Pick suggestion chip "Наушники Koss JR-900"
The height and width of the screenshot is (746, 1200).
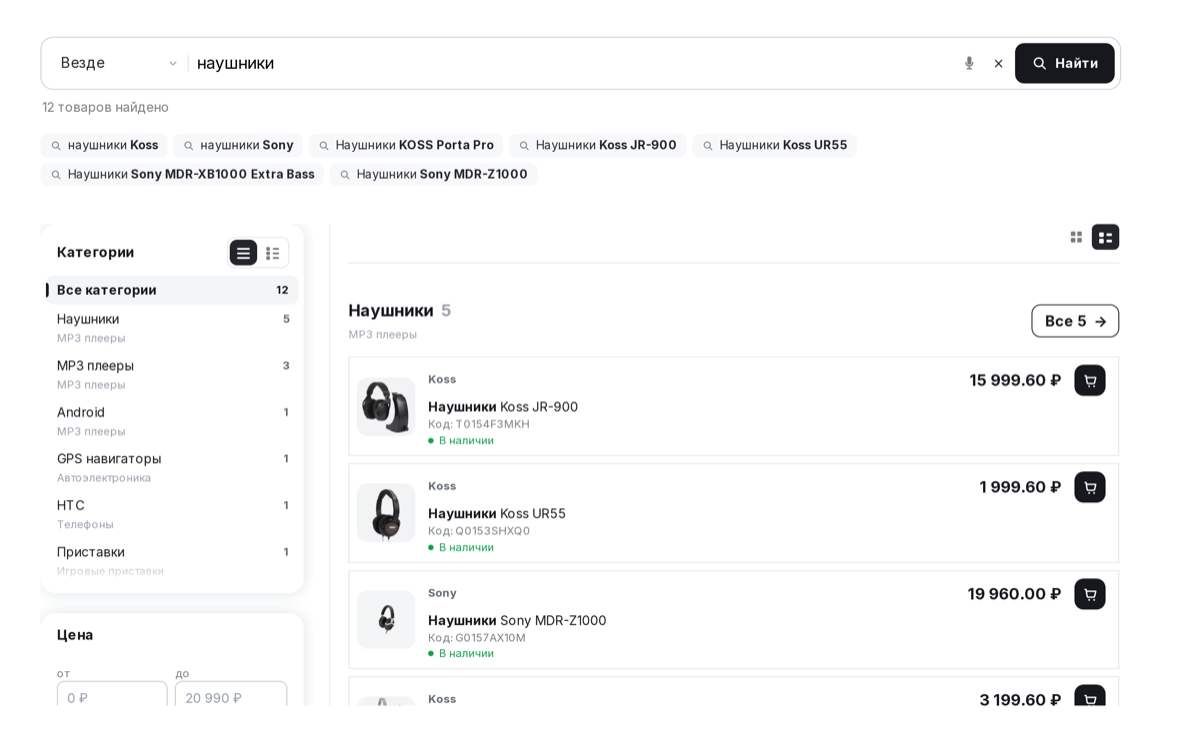tap(597, 145)
